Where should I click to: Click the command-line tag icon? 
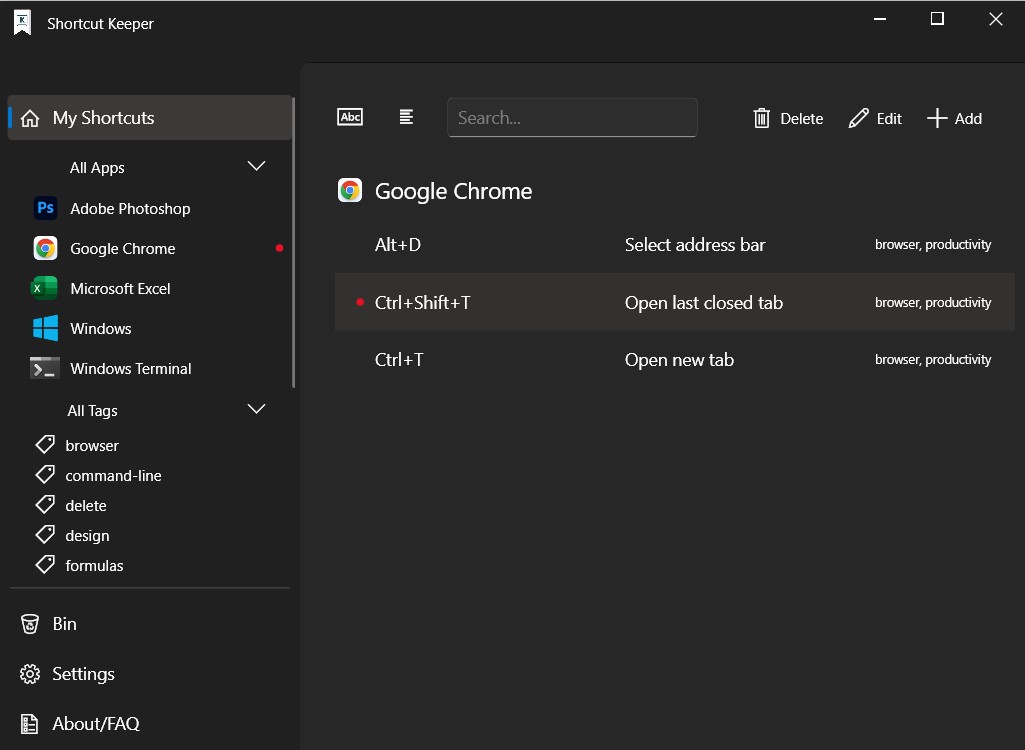[x=45, y=475]
